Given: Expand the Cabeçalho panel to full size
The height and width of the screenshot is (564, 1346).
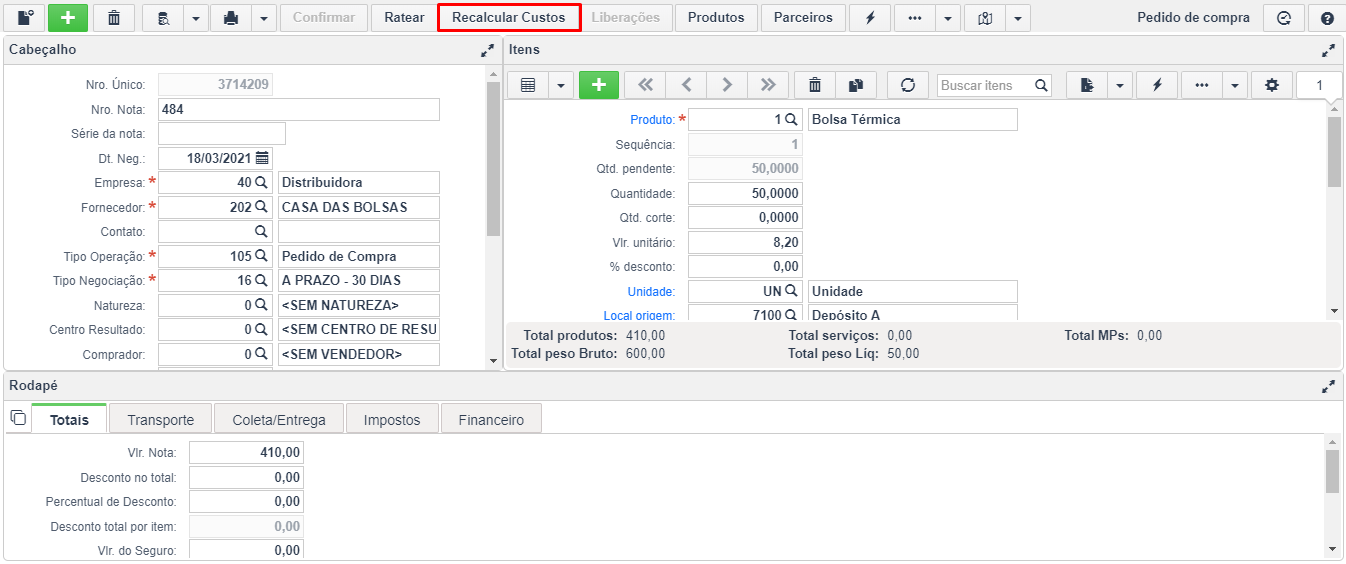Looking at the screenshot, I should click(487, 50).
